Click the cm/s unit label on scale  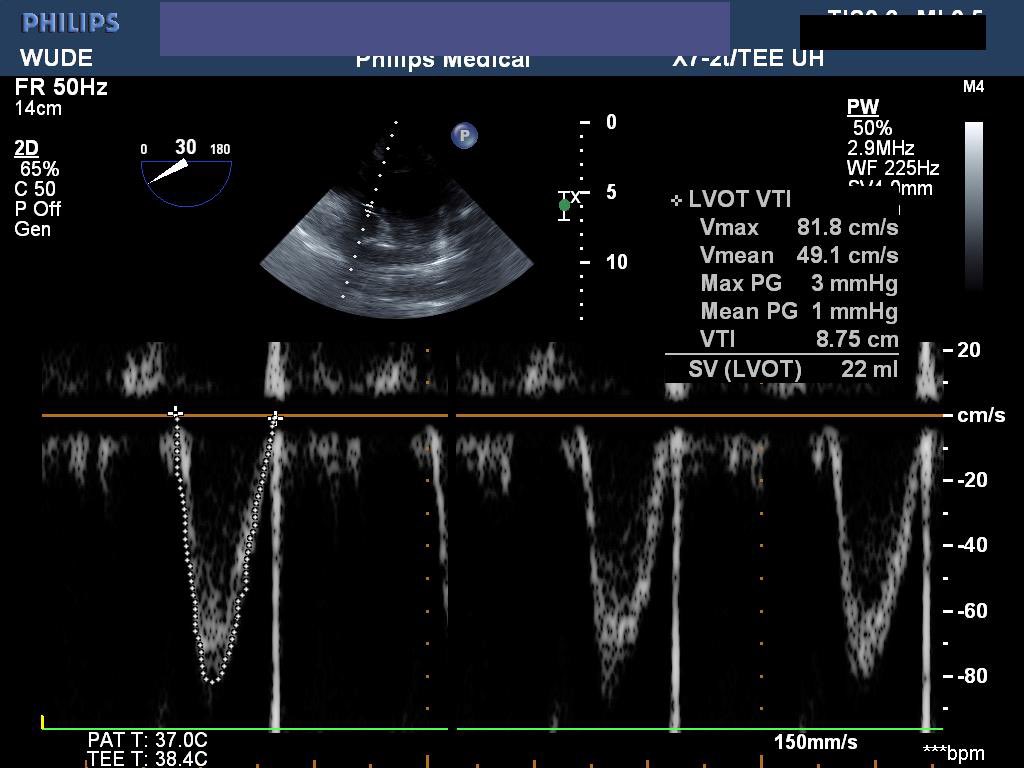pyautogui.click(x=981, y=415)
